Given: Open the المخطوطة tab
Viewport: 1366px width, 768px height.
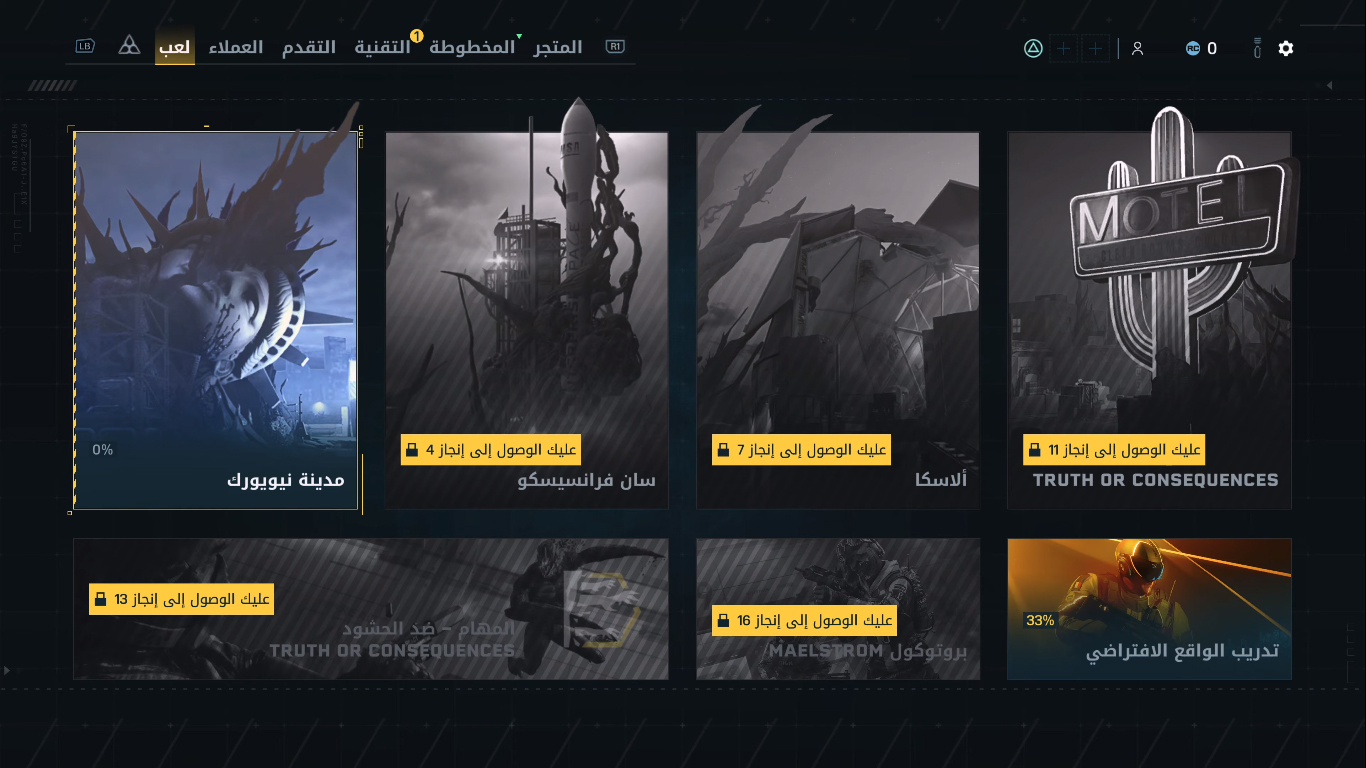Looking at the screenshot, I should click(x=472, y=47).
